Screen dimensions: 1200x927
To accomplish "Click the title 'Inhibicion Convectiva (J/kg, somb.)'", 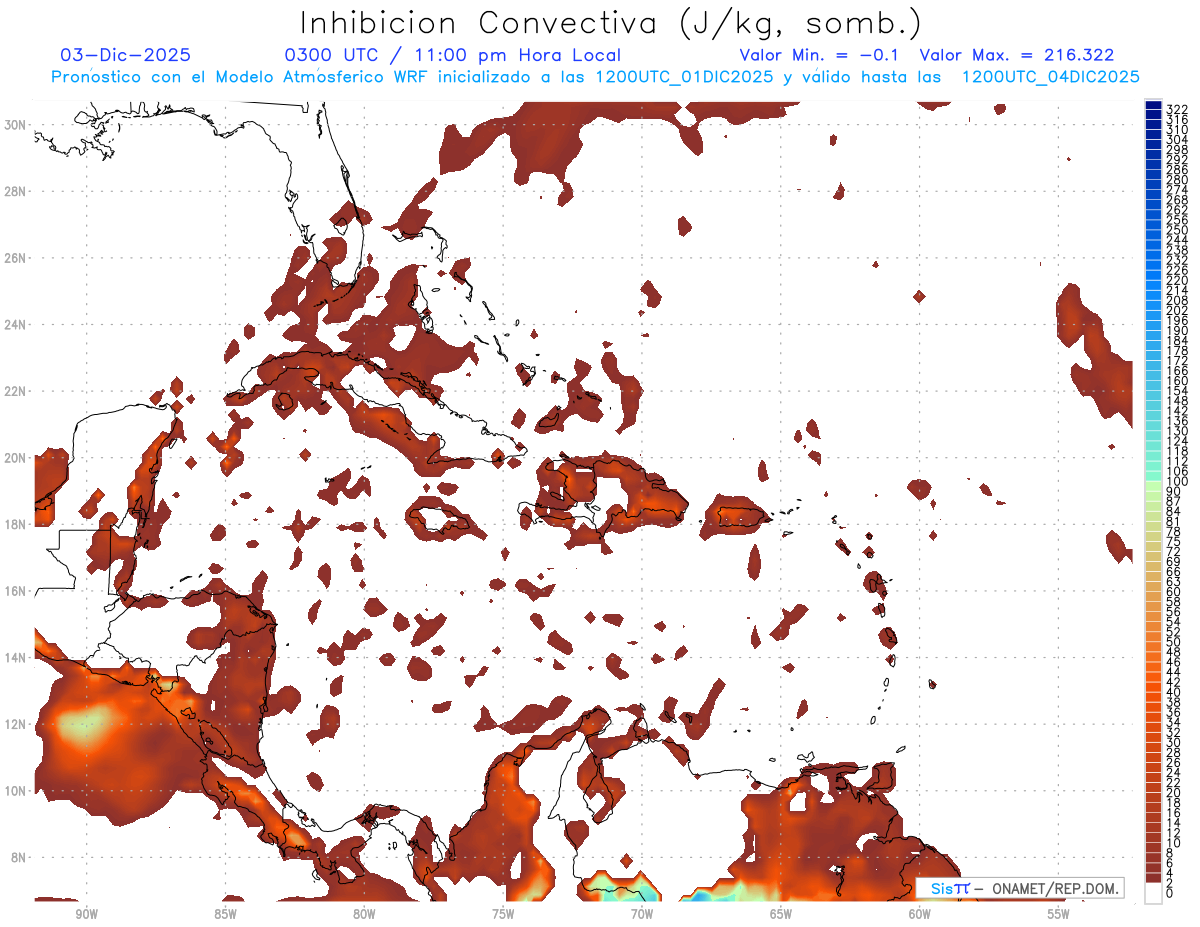I will coord(610,23).
